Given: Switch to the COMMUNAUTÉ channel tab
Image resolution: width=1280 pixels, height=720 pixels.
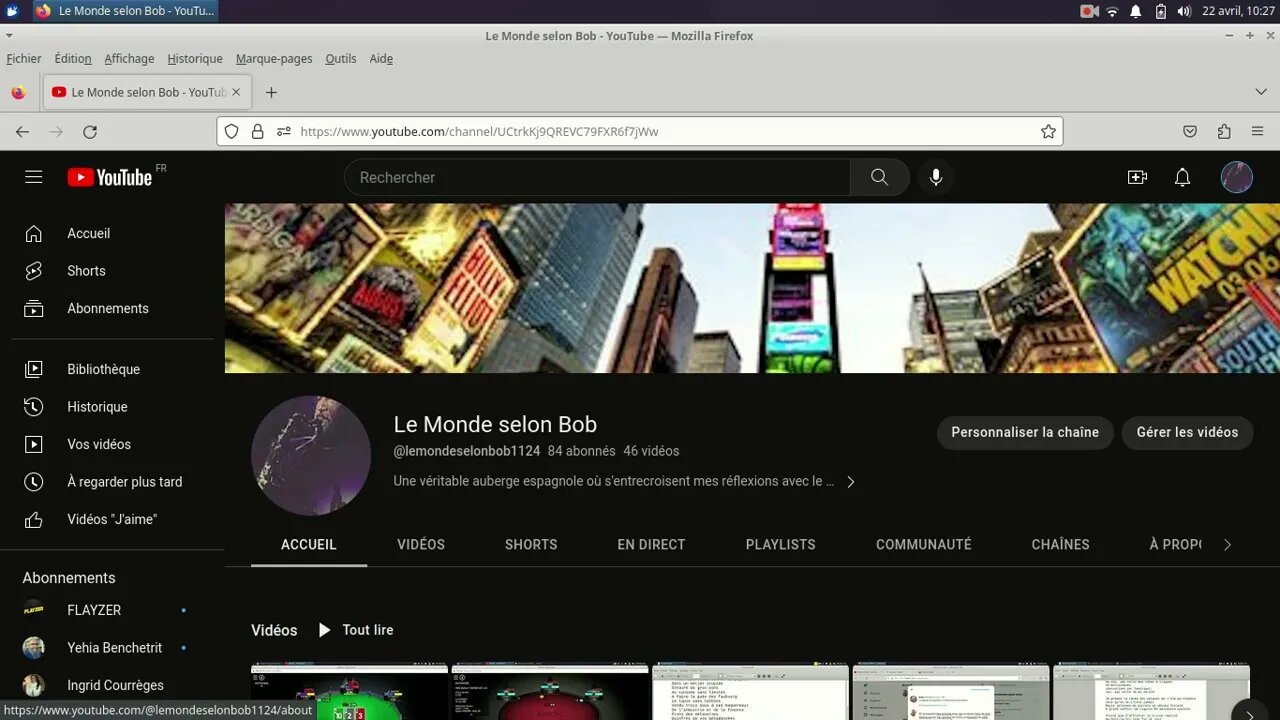Looking at the screenshot, I should point(924,545).
